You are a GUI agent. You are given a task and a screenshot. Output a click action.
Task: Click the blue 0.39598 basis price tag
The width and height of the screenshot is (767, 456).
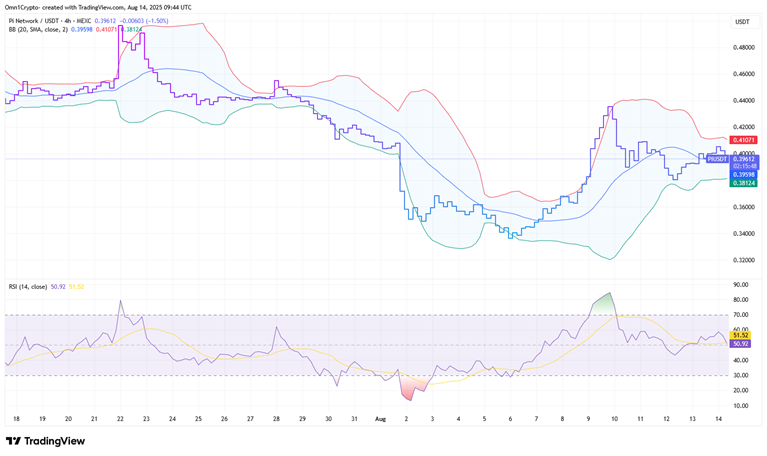point(745,175)
